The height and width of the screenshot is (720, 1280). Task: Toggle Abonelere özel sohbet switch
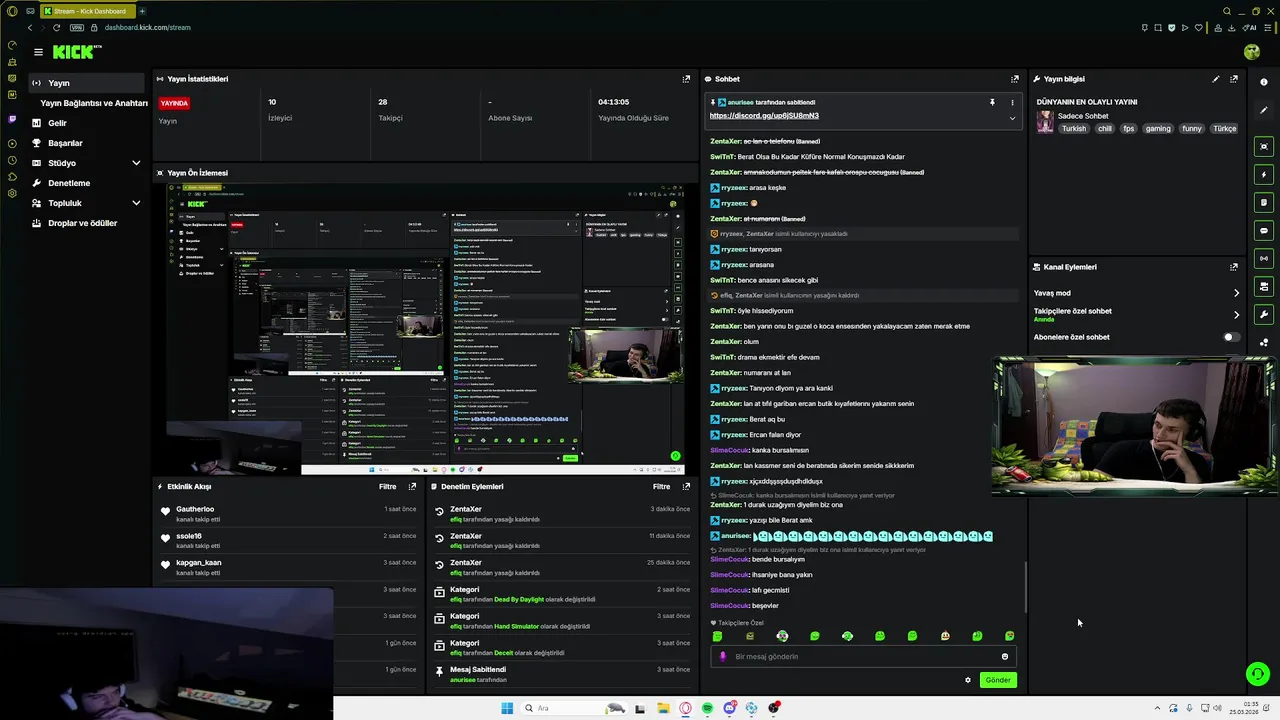click(x=1232, y=337)
